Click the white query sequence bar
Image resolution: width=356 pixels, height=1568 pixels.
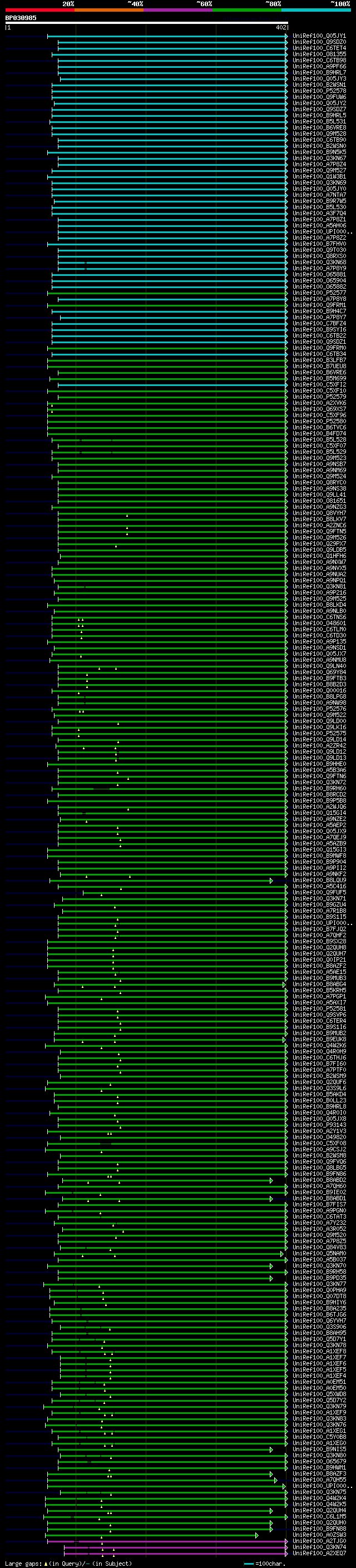pyautogui.click(x=147, y=22)
